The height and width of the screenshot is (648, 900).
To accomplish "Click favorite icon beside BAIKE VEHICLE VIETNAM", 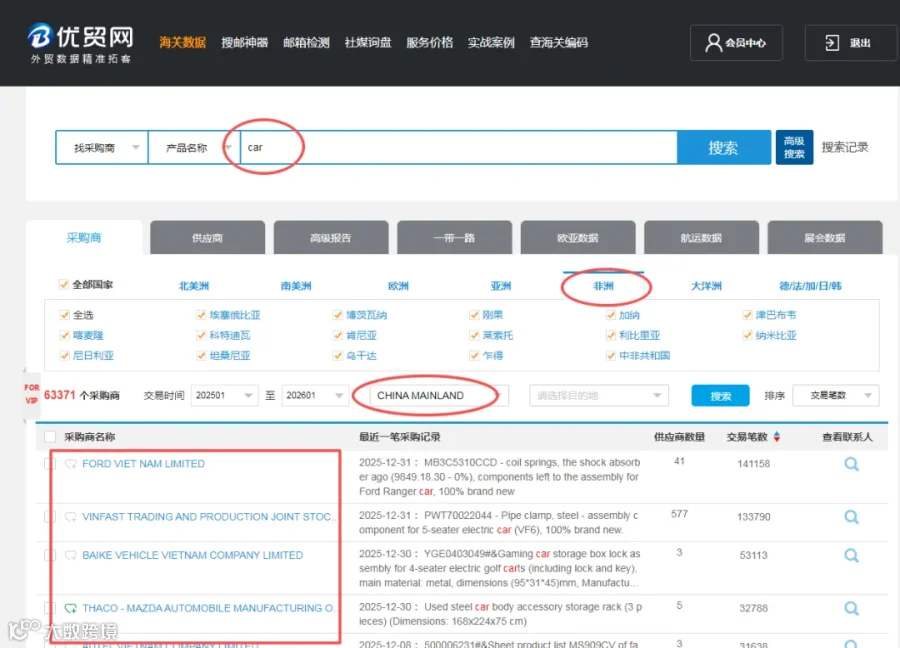I will click(x=71, y=555).
